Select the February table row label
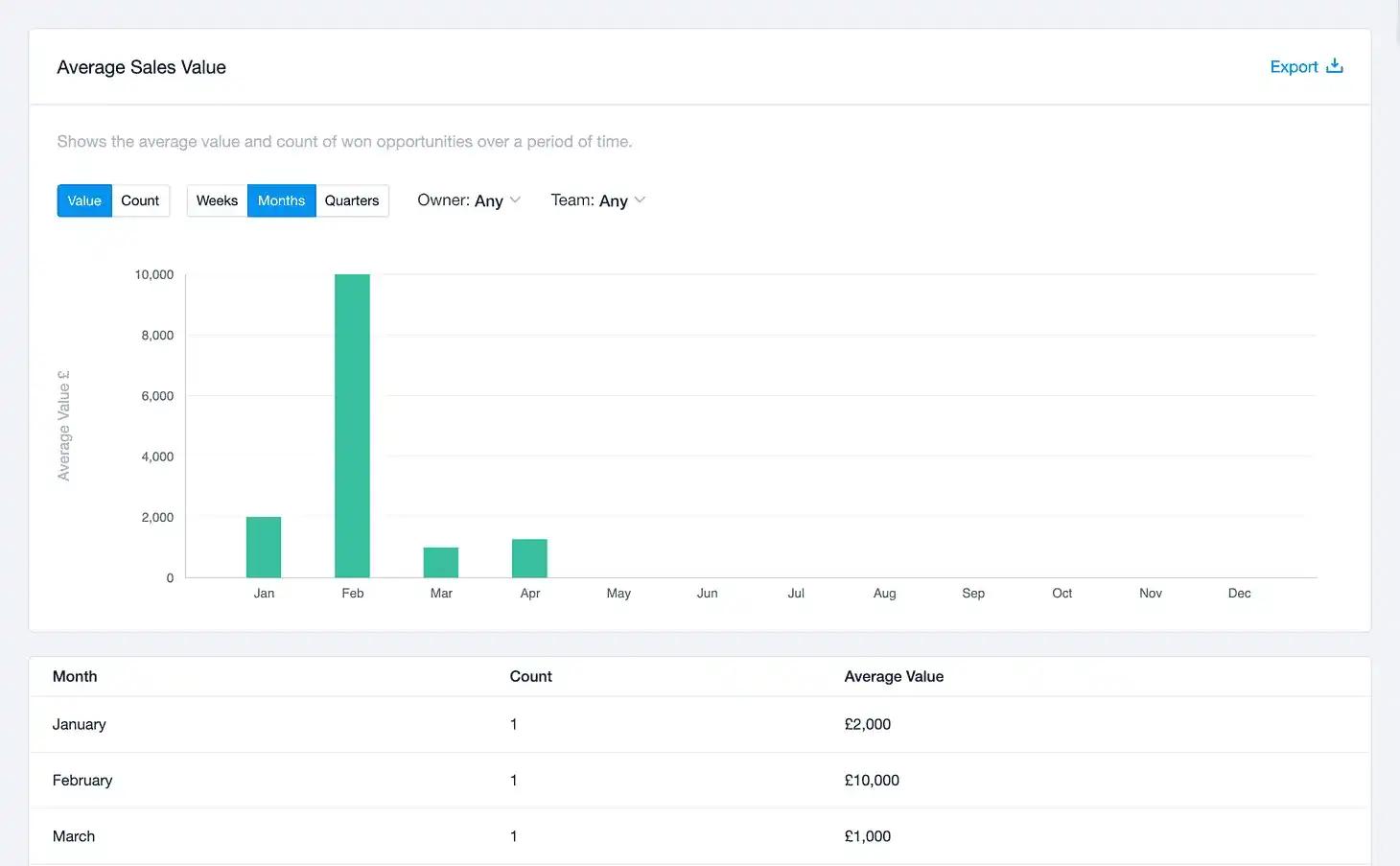The height and width of the screenshot is (866, 1400). point(82,780)
